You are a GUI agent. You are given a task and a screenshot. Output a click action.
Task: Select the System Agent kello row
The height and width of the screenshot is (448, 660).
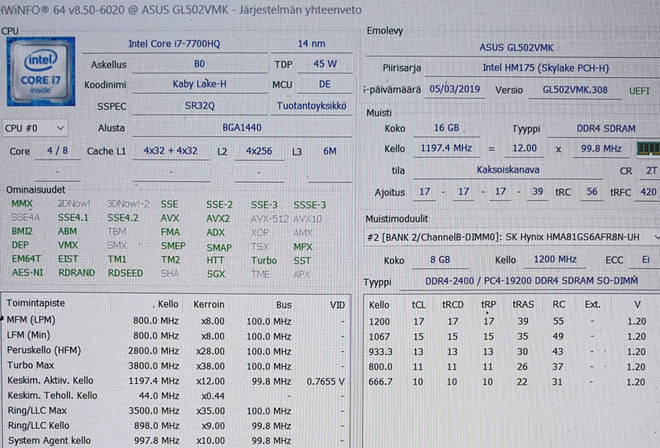click(x=176, y=441)
